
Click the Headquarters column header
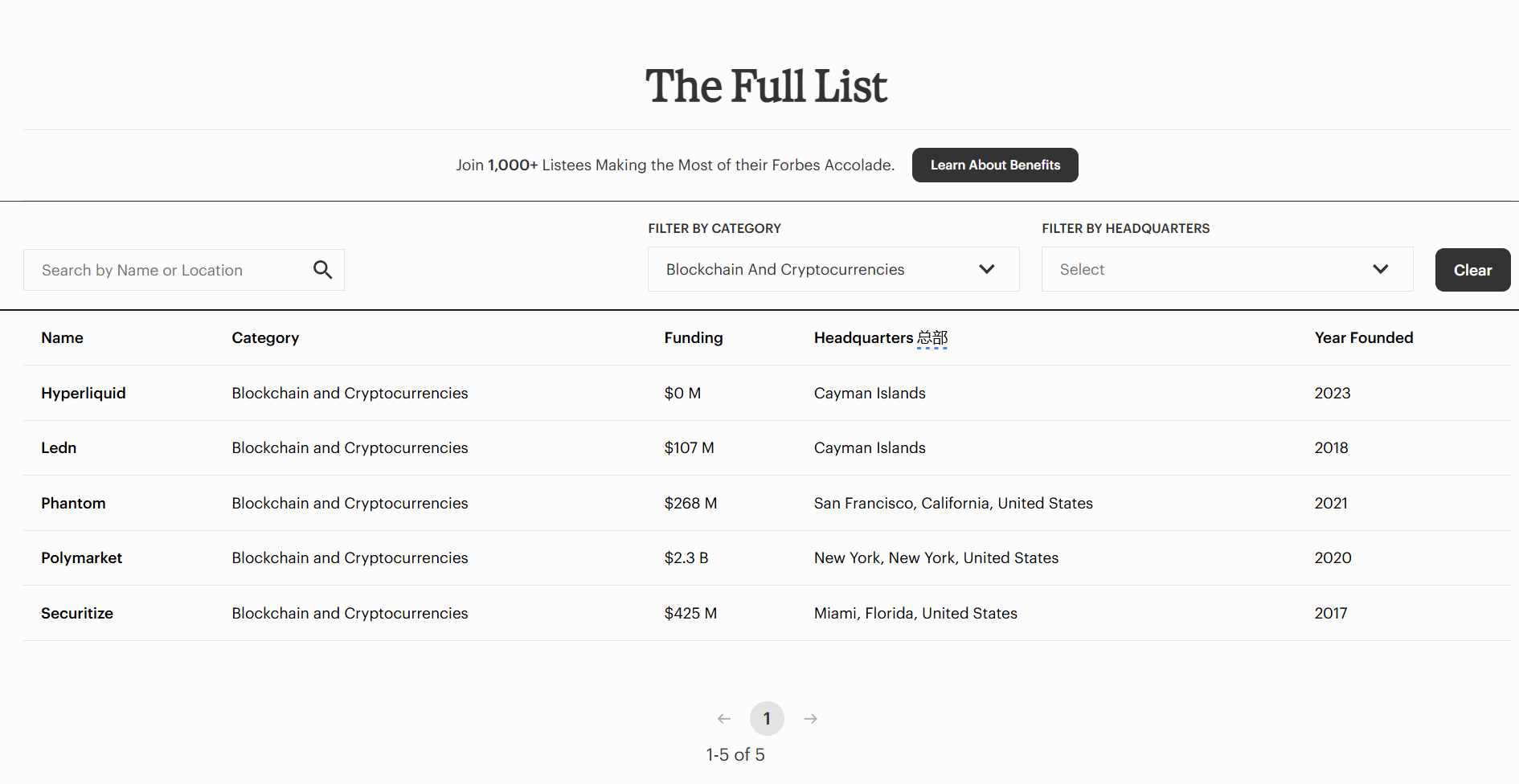863,338
